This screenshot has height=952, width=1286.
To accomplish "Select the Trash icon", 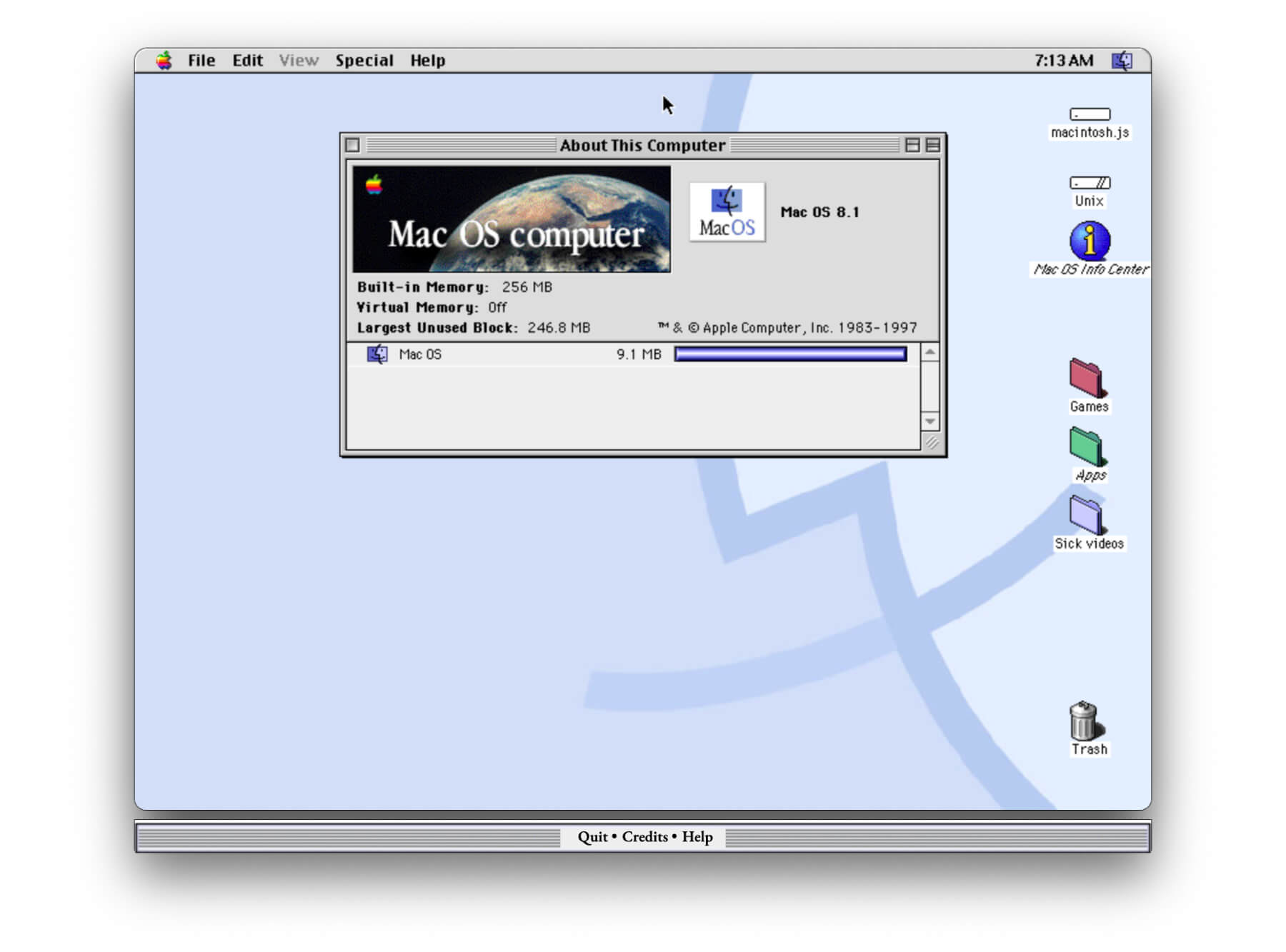I will (x=1086, y=720).
